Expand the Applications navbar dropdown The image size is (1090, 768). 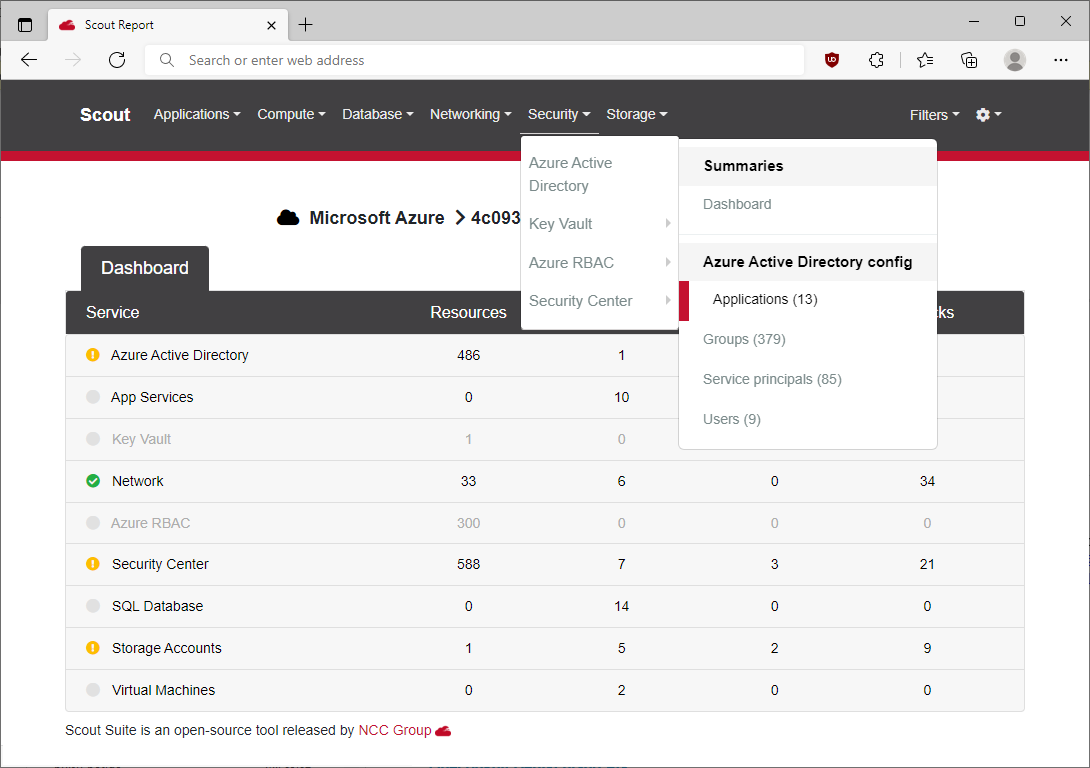pos(197,114)
